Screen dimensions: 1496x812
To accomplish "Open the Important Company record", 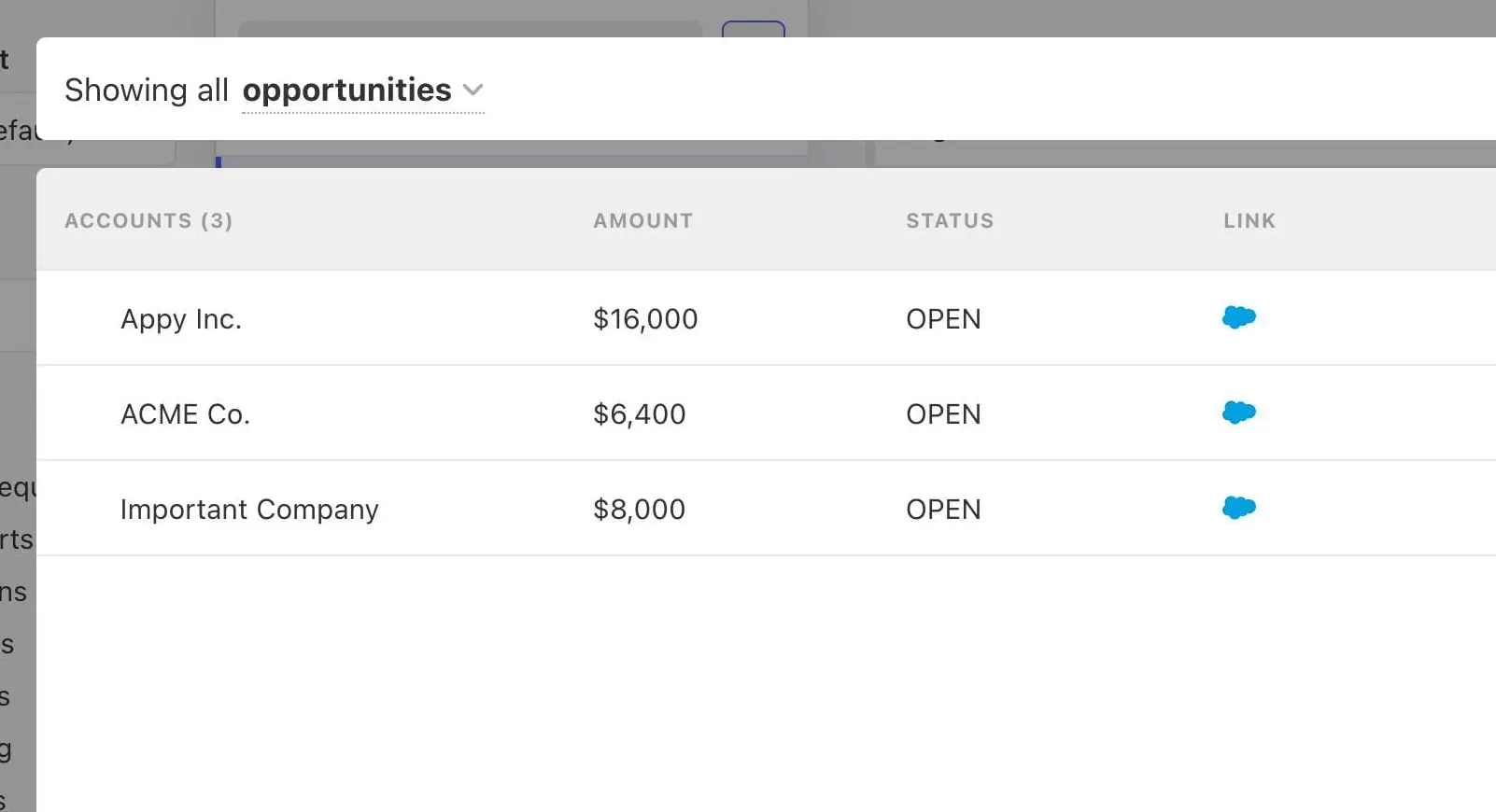I will coord(248,509).
